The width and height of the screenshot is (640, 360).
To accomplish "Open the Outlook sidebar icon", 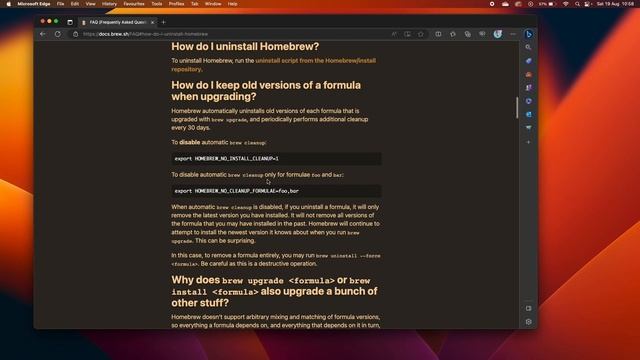I will (528, 115).
